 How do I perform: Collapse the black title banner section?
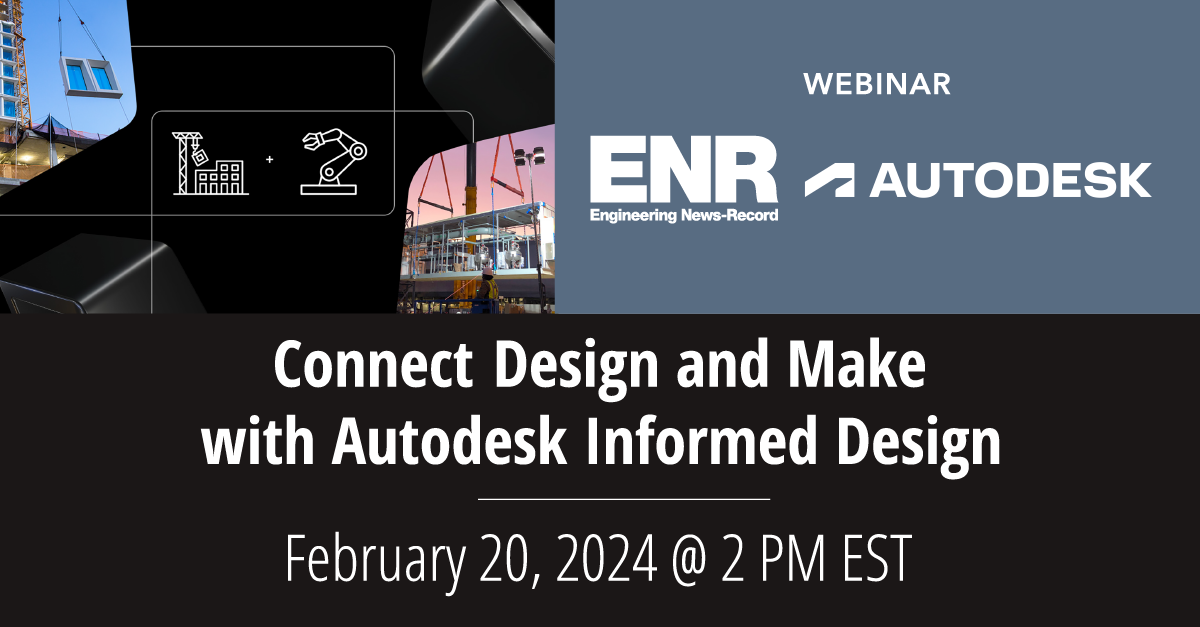tap(600, 470)
